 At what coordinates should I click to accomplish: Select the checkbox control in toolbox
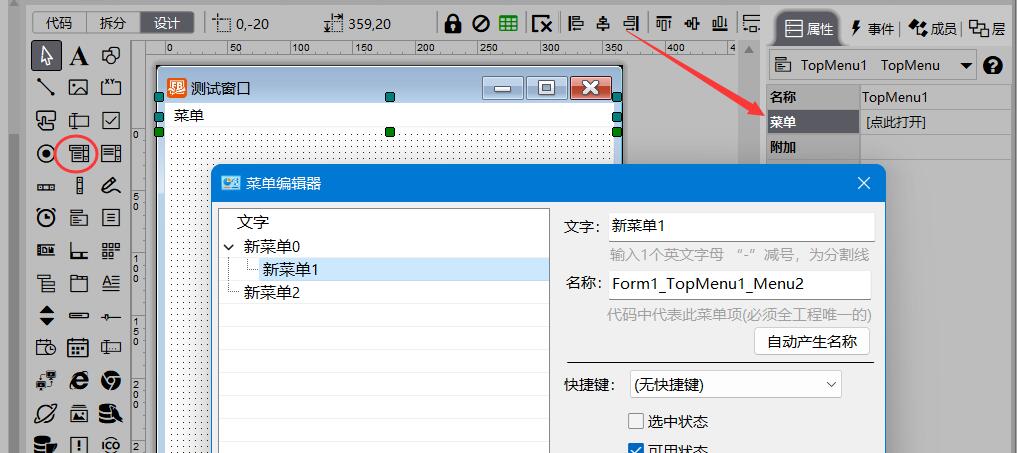point(111,120)
